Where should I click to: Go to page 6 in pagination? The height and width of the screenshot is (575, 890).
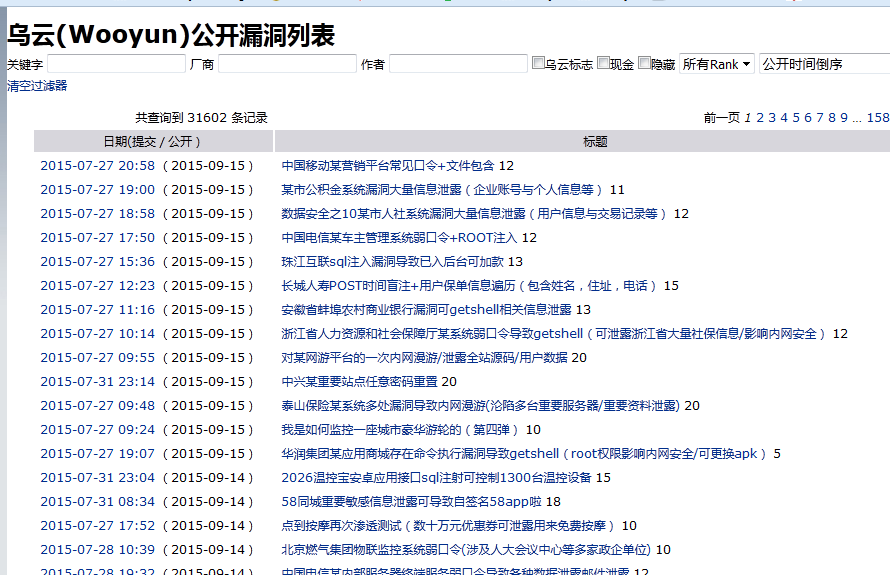[808, 117]
